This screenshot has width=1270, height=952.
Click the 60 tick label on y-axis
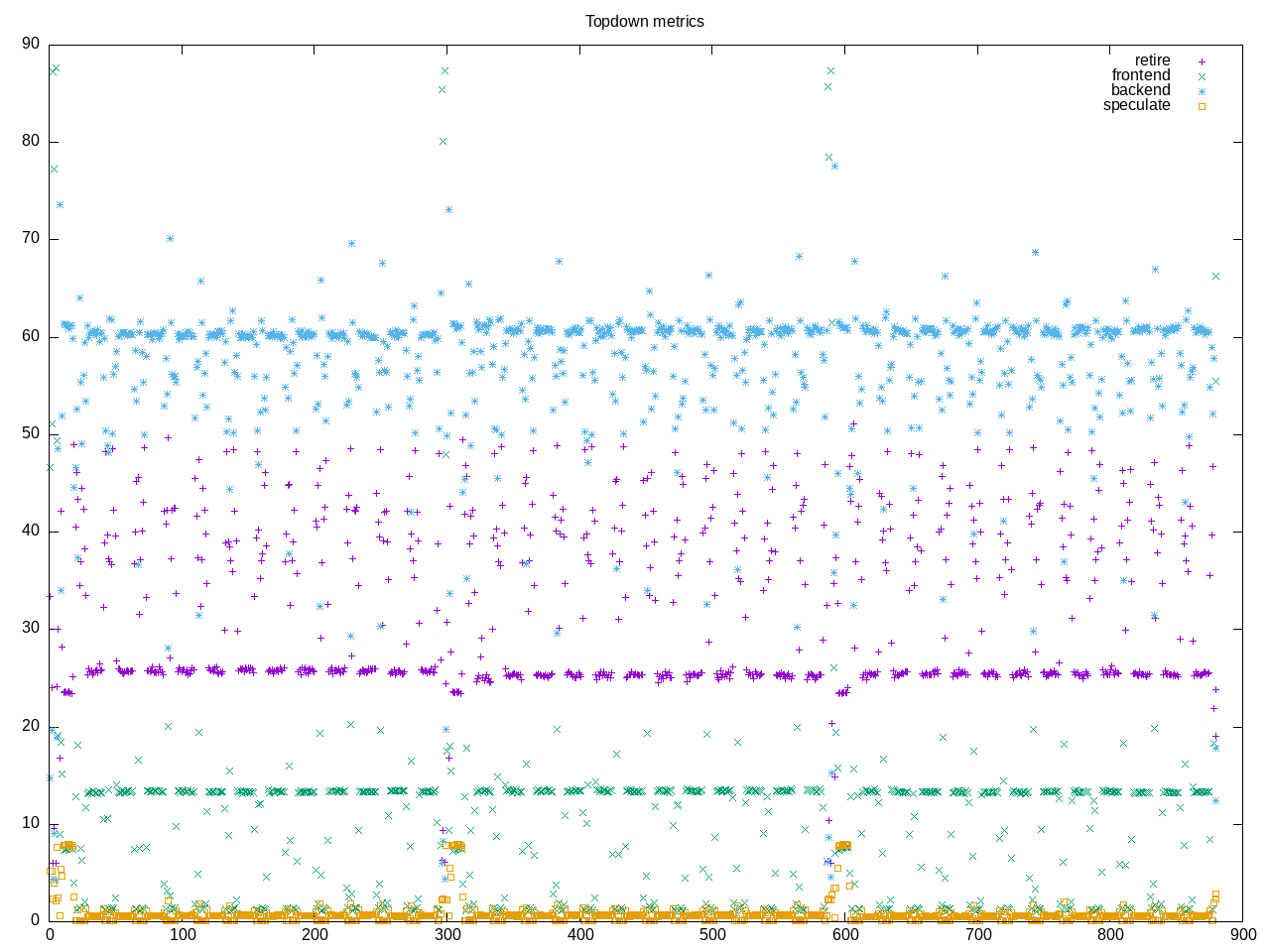(x=31, y=336)
